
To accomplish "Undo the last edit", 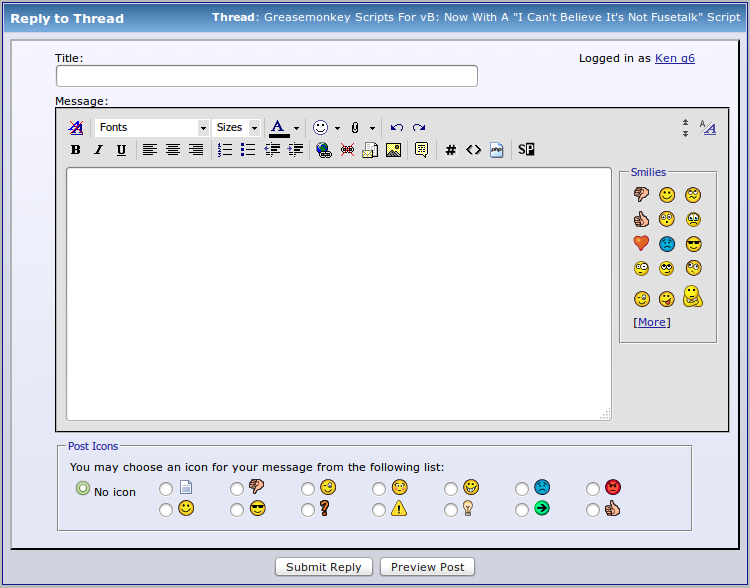I will pyautogui.click(x=397, y=127).
